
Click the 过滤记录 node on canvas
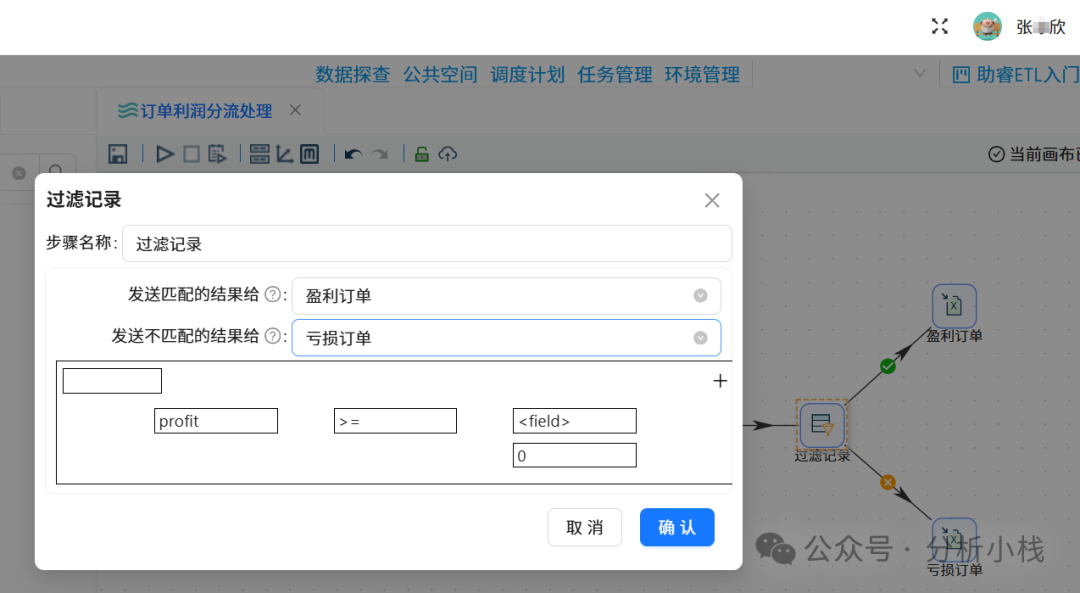(x=822, y=425)
